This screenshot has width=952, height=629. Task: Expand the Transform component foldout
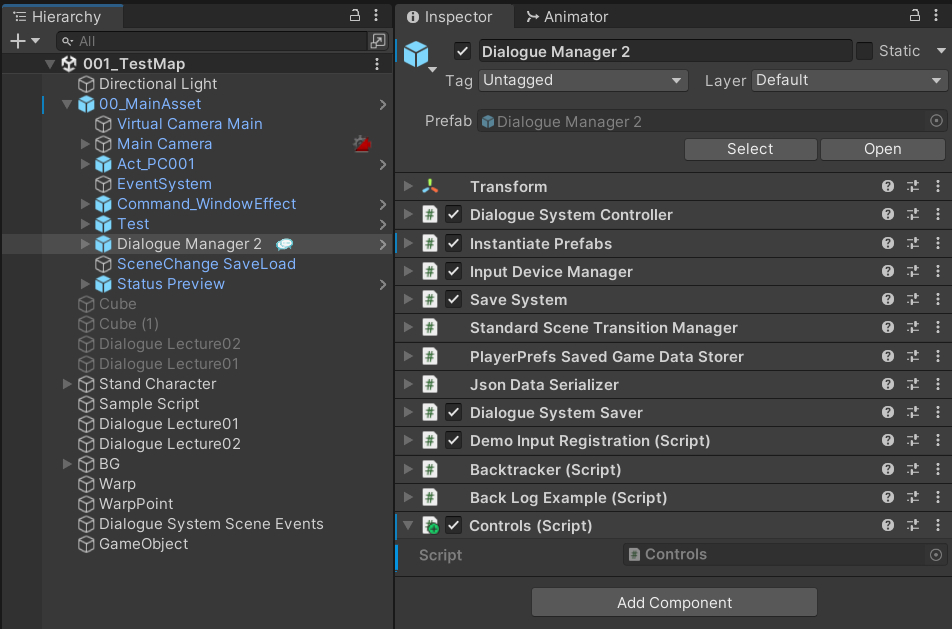409,186
